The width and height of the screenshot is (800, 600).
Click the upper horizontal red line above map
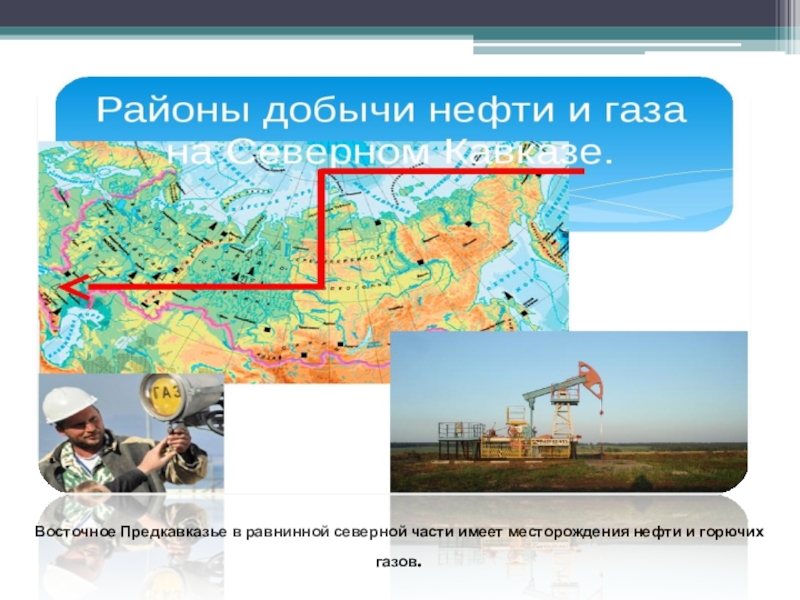[450, 172]
